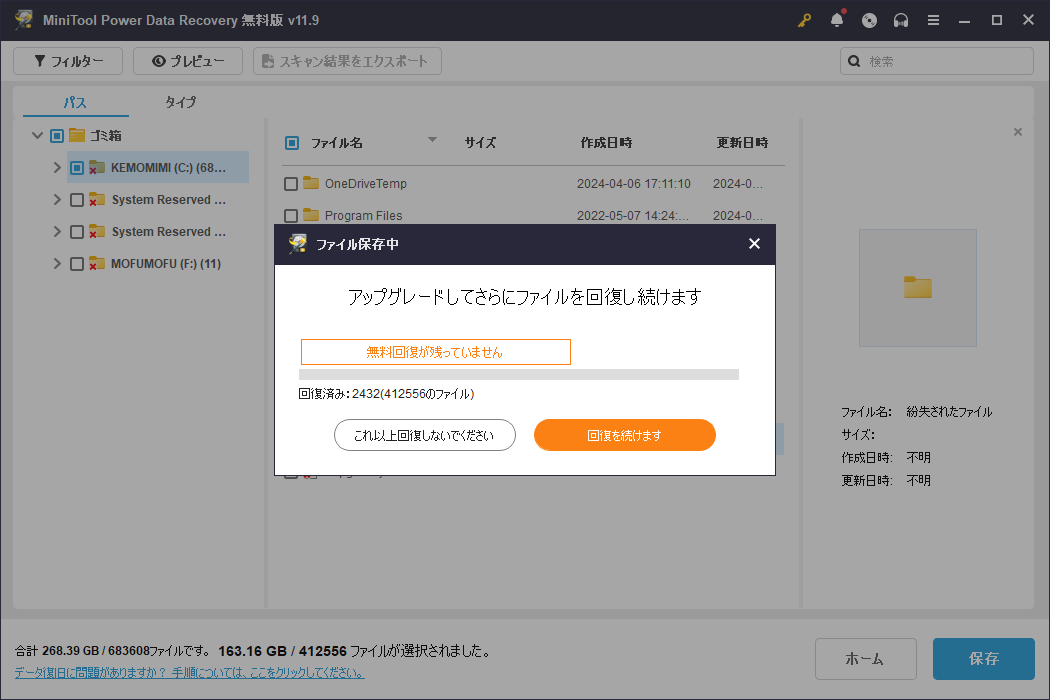
Task: Close the preview panel with the x icon
Action: pos(1018,132)
